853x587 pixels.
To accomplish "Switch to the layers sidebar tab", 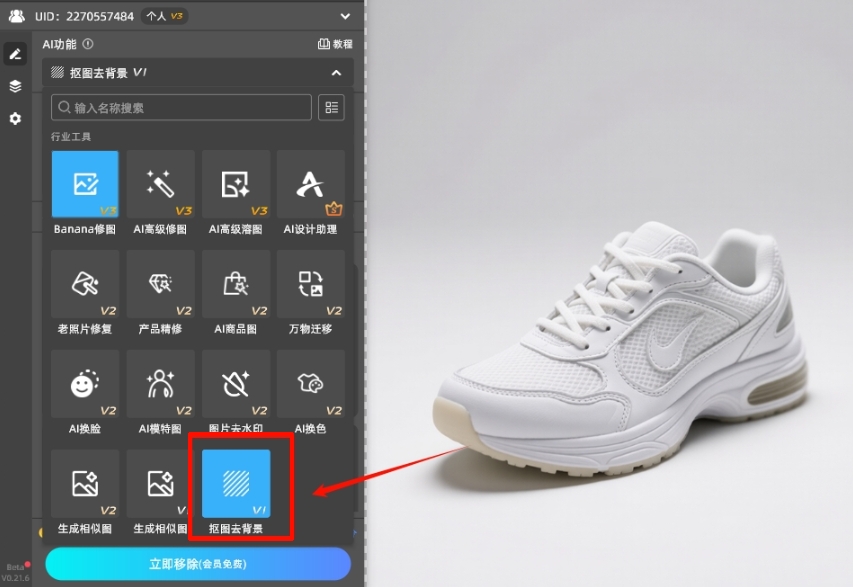I will (15, 86).
